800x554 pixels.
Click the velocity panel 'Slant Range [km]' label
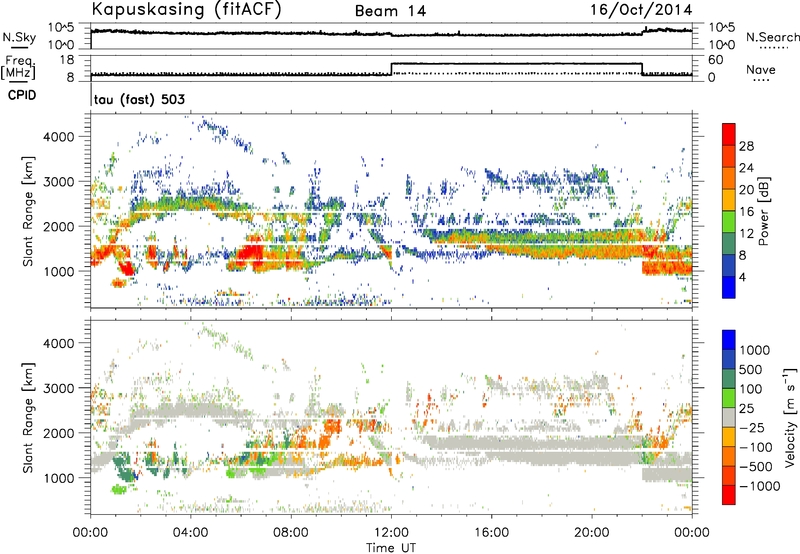click(x=28, y=418)
